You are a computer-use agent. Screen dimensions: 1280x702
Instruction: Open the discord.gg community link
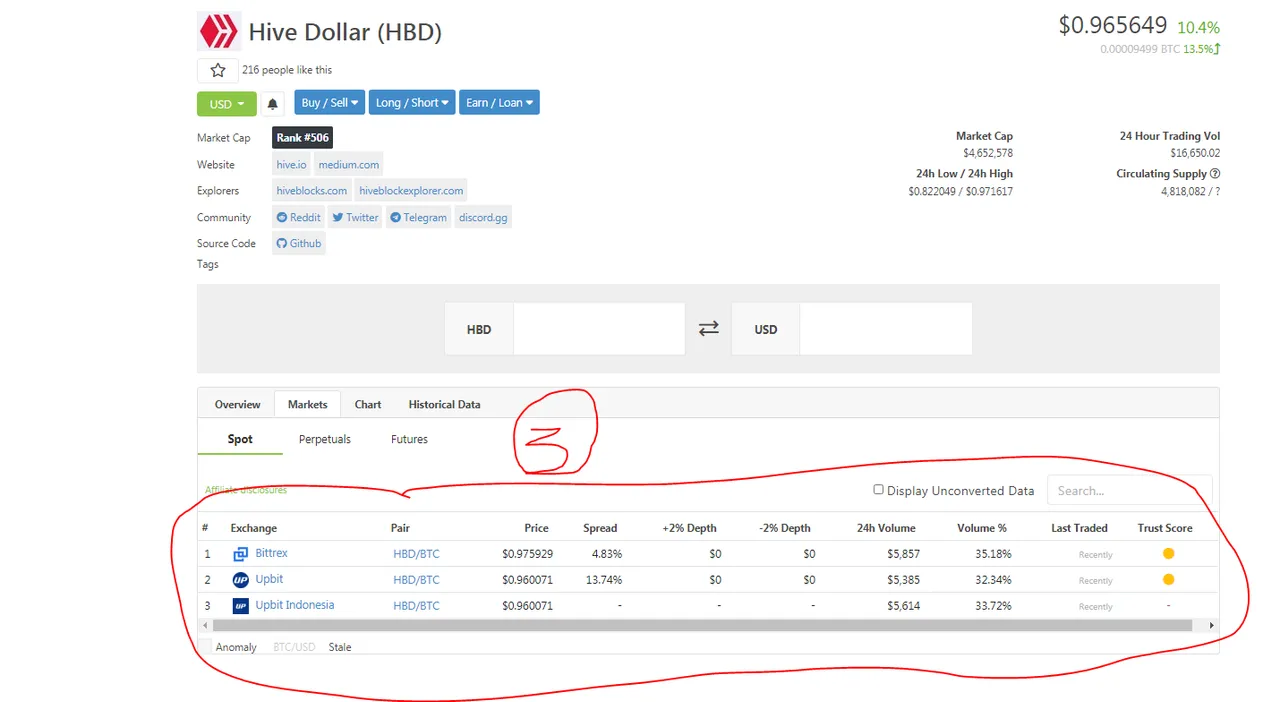[x=483, y=218]
